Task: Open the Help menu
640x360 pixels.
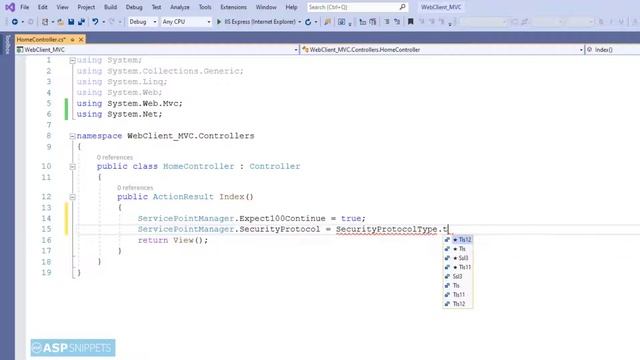Action: coord(291,7)
